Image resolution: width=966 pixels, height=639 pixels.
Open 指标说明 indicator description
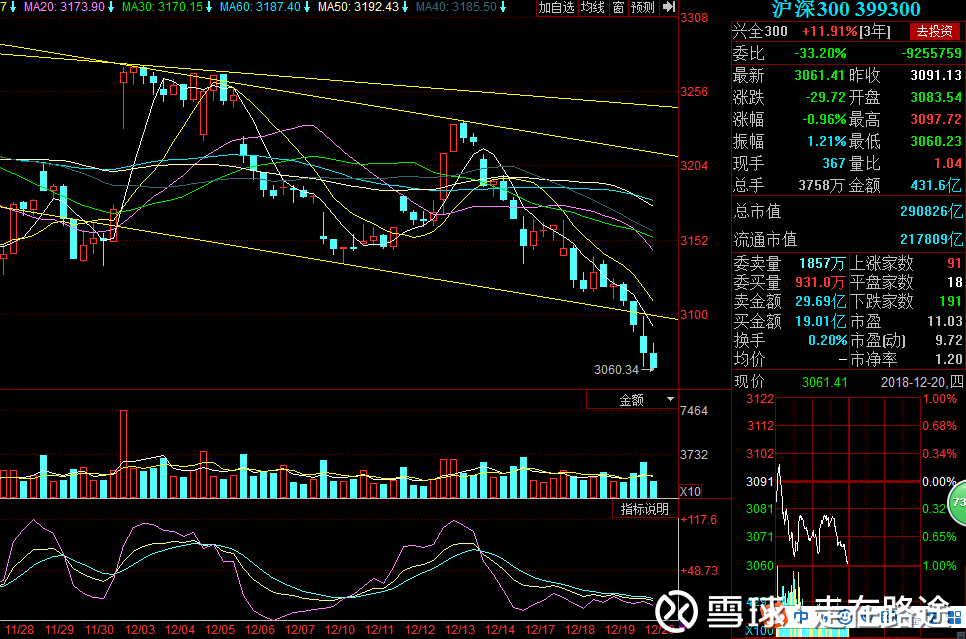pos(644,508)
